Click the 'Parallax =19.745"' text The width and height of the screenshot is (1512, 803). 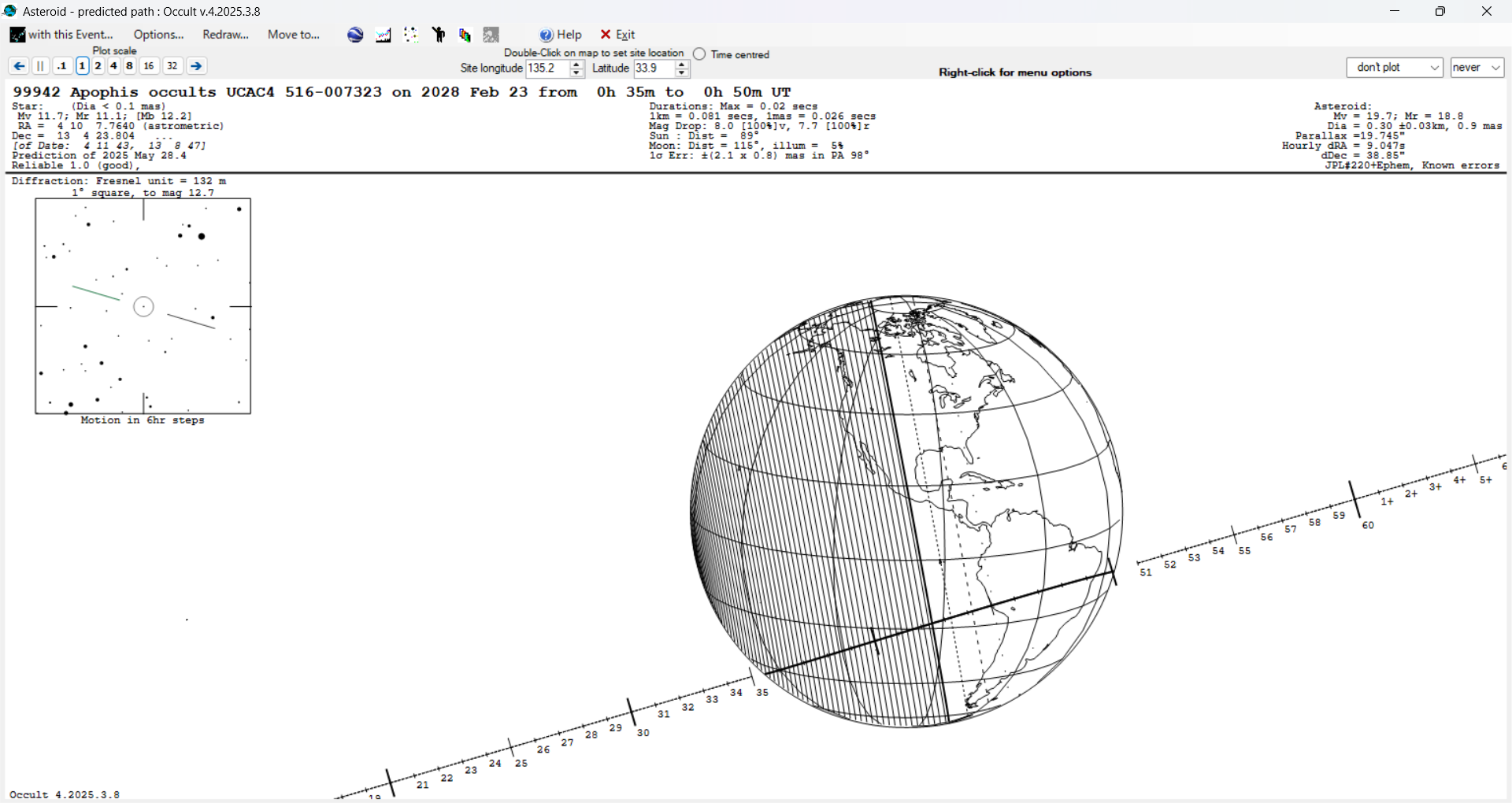[x=1350, y=136]
